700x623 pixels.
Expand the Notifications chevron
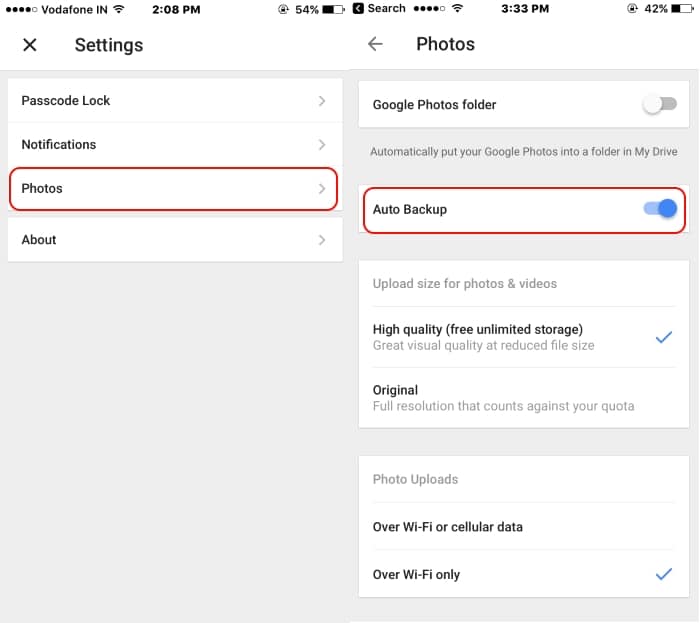pyautogui.click(x=321, y=145)
